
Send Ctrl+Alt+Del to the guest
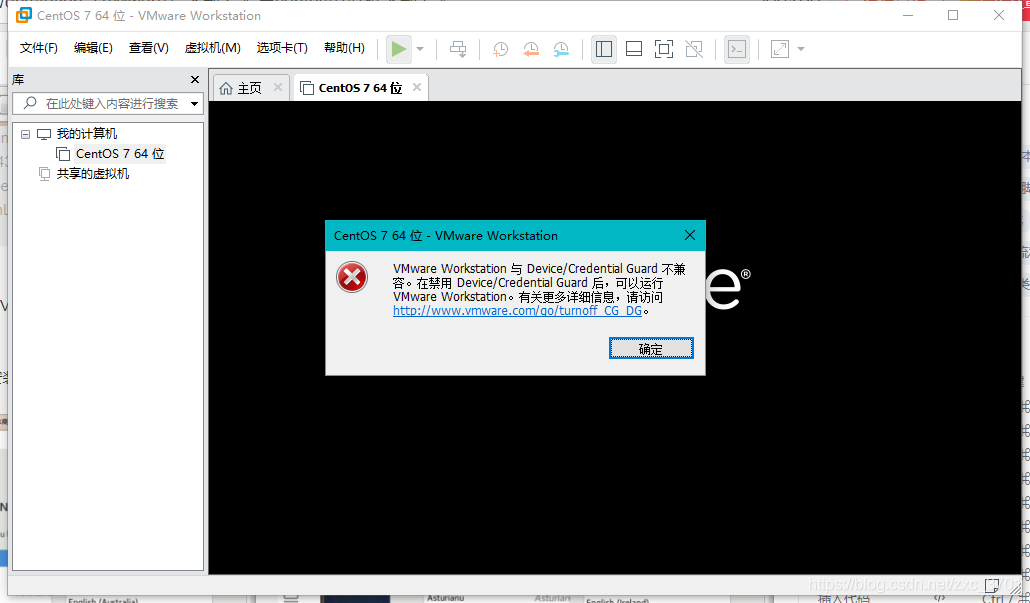pos(458,48)
